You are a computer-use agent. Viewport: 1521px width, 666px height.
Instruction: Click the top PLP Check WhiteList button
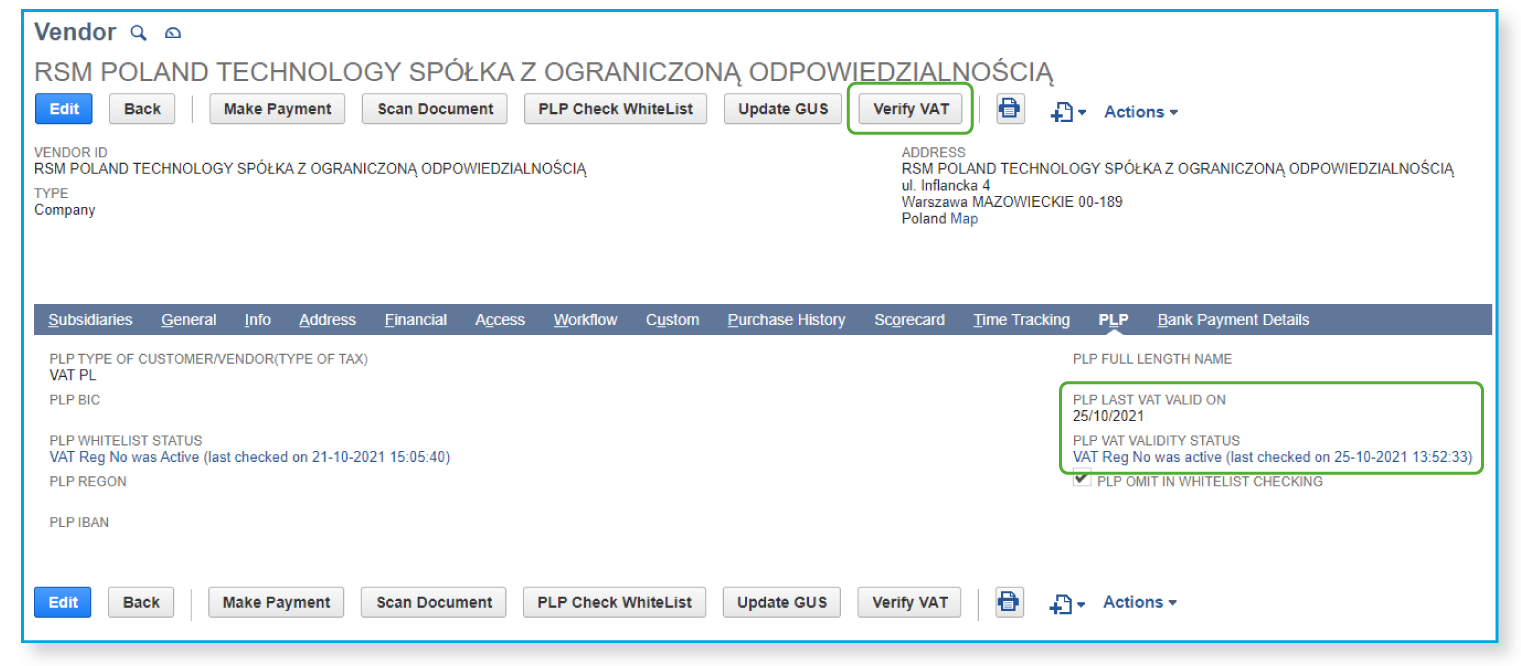point(616,109)
